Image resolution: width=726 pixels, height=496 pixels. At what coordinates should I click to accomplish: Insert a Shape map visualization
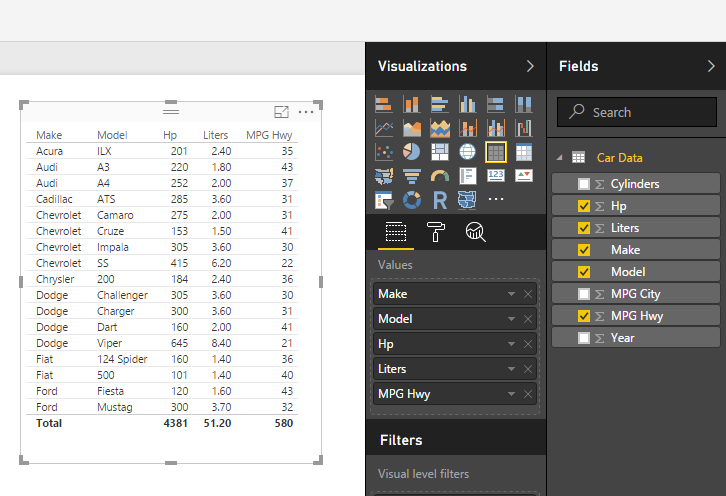click(467, 200)
